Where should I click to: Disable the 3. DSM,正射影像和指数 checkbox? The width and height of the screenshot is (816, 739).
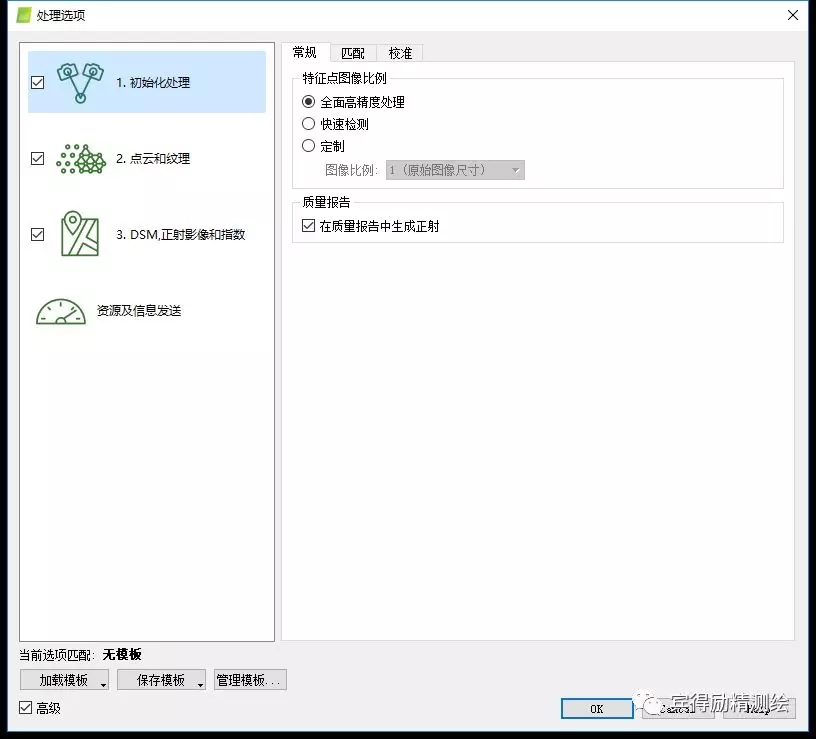click(x=38, y=235)
